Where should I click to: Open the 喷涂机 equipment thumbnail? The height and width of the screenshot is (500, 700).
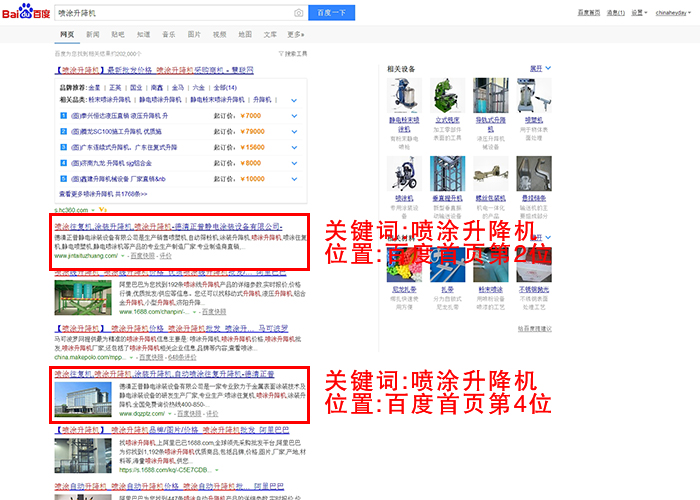pyautogui.click(x=404, y=173)
